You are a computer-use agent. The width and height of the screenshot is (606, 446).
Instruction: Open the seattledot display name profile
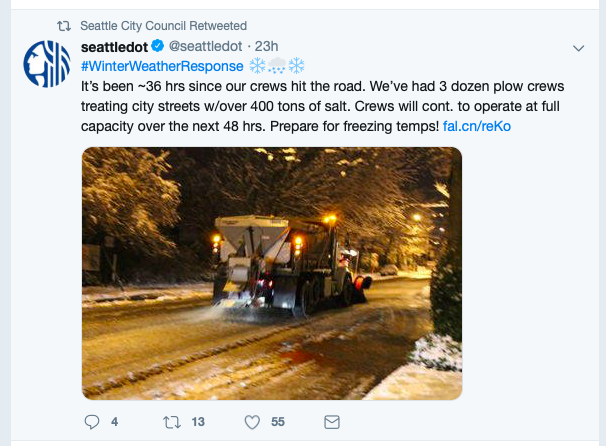(x=114, y=47)
